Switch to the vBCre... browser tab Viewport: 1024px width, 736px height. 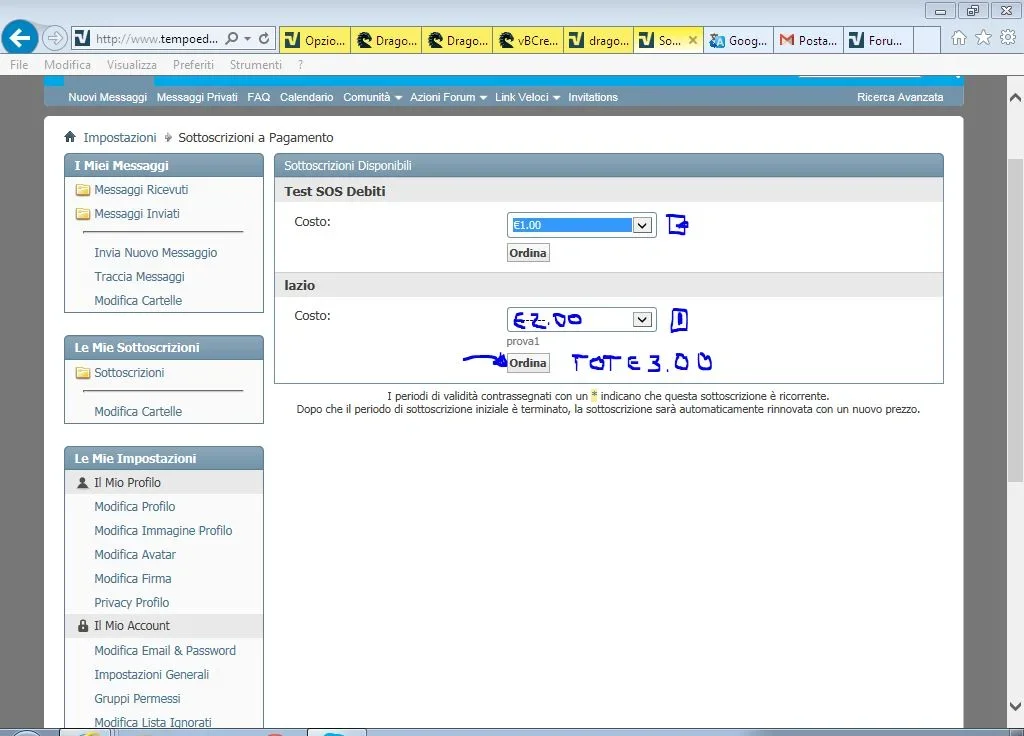[x=528, y=40]
